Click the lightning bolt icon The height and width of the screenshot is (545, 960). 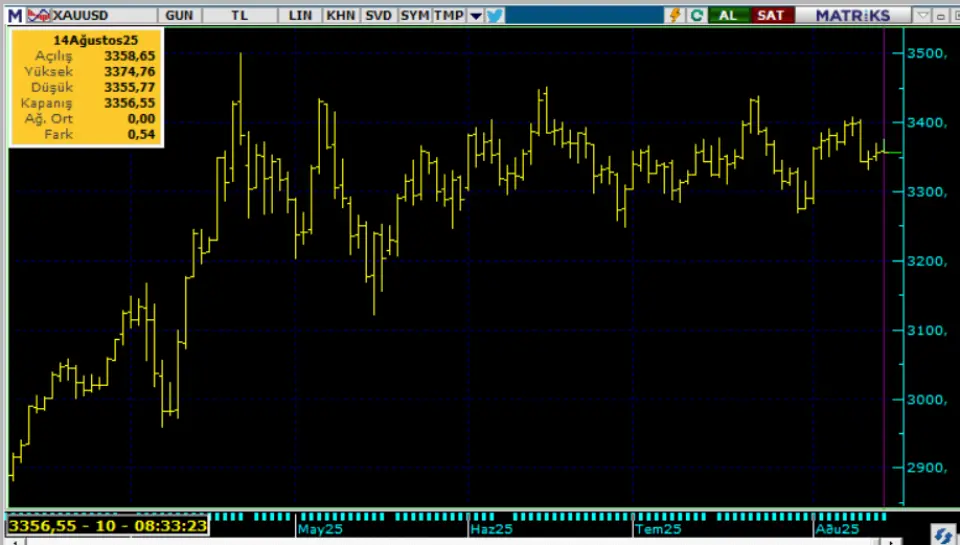click(675, 15)
